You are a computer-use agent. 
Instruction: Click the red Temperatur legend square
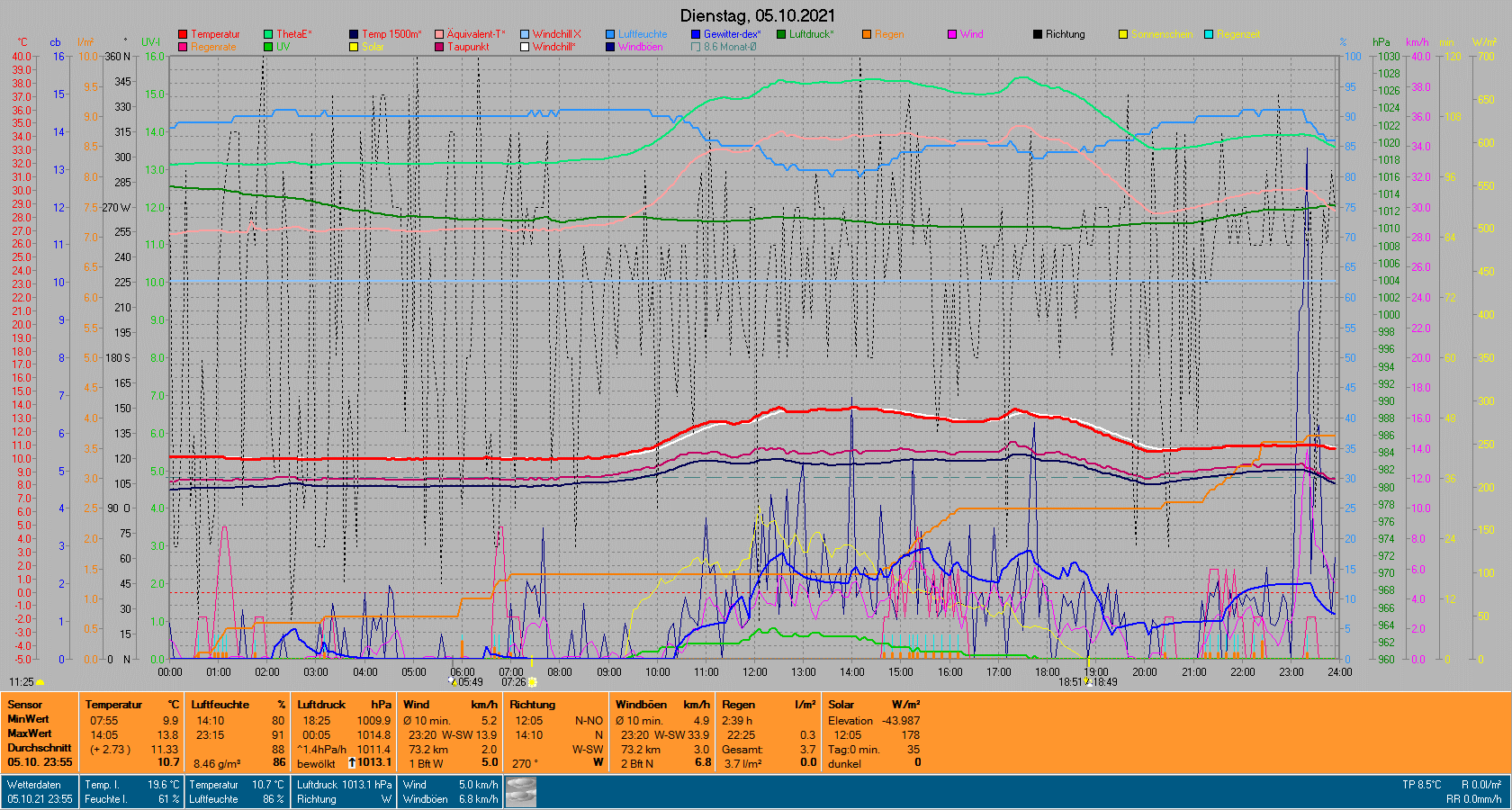click(x=183, y=34)
